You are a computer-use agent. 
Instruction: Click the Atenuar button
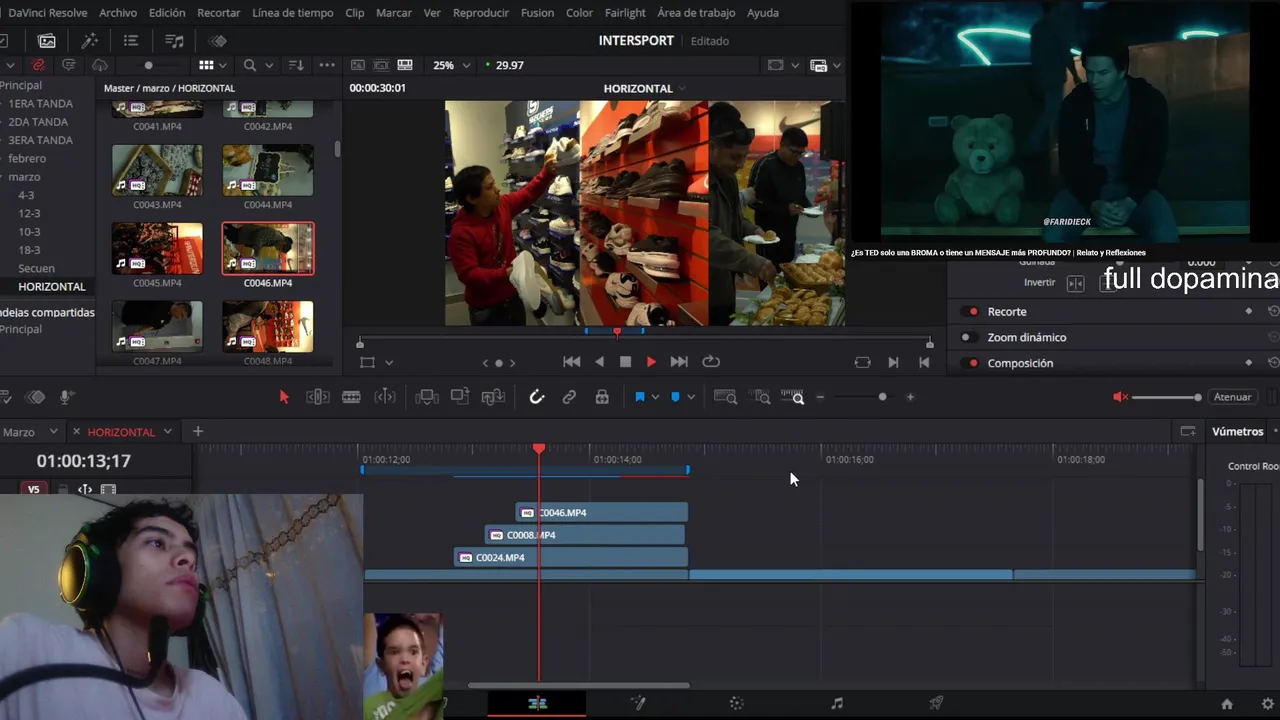(1232, 397)
